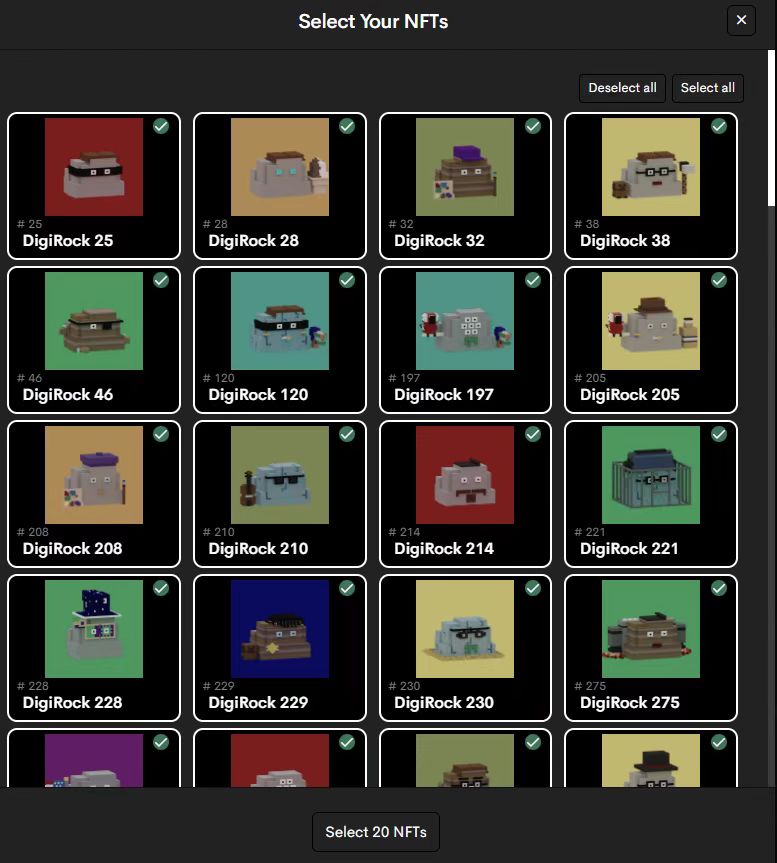Screen dimensions: 777x863
Task: Uncheck the checkmark on DigiRock 229
Action: (x=347, y=589)
